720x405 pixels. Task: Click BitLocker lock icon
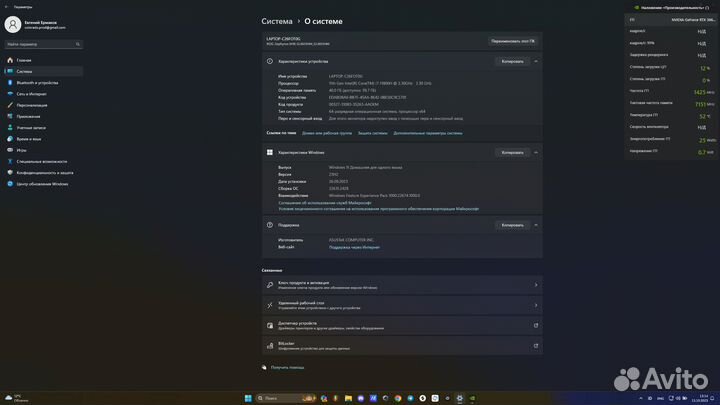pos(270,346)
